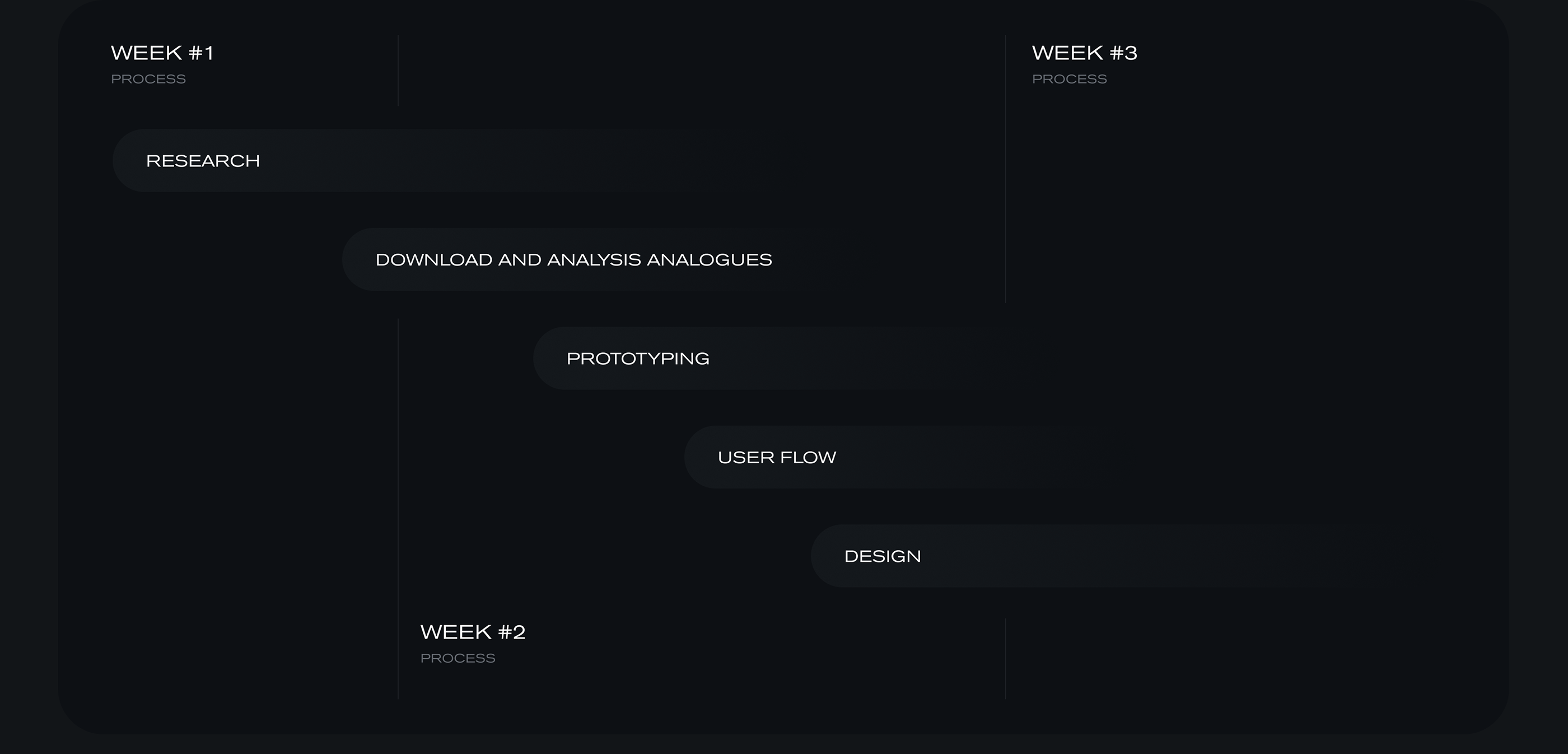Image resolution: width=1568 pixels, height=754 pixels.
Task: Click the PROTOTYPING text label
Action: coord(638,358)
